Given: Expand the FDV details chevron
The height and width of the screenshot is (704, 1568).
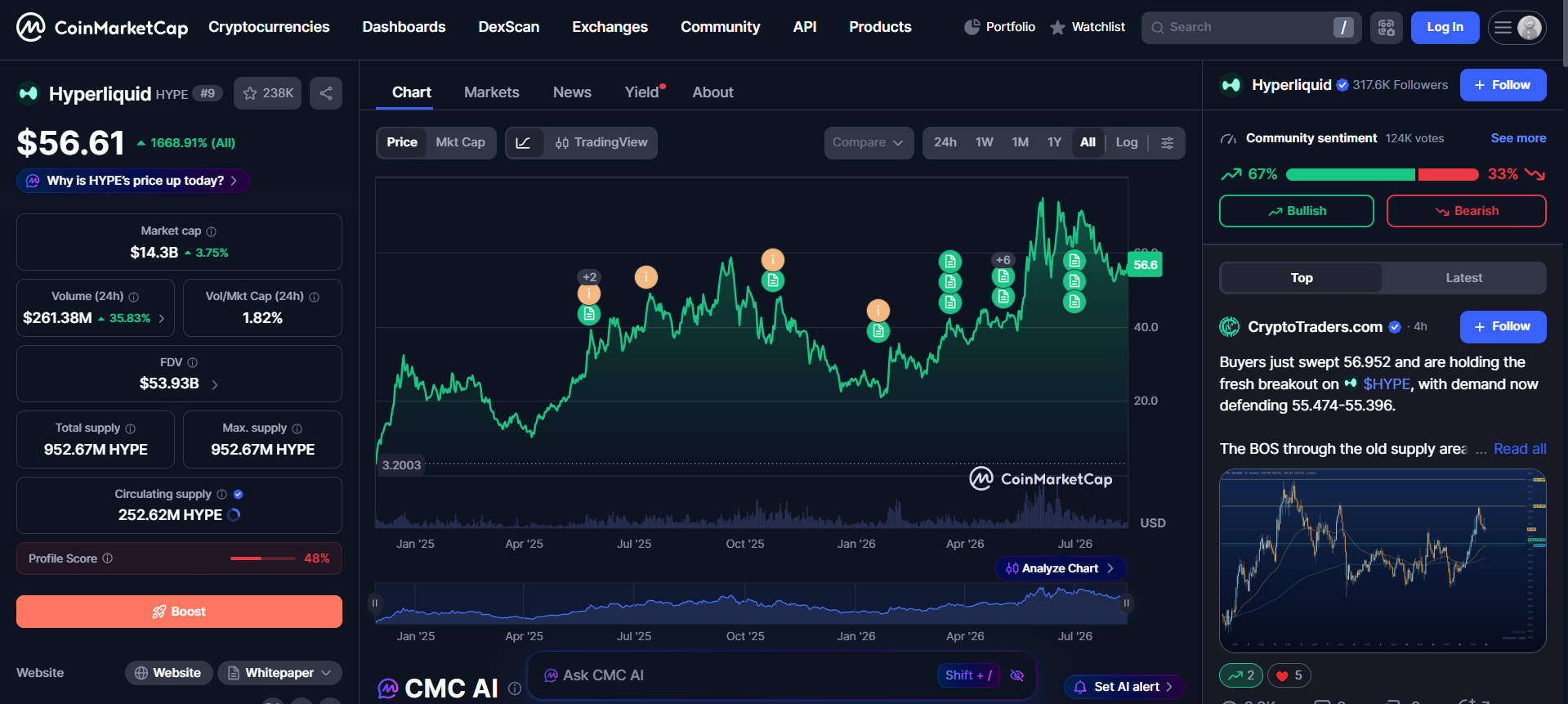Looking at the screenshot, I should click(215, 384).
